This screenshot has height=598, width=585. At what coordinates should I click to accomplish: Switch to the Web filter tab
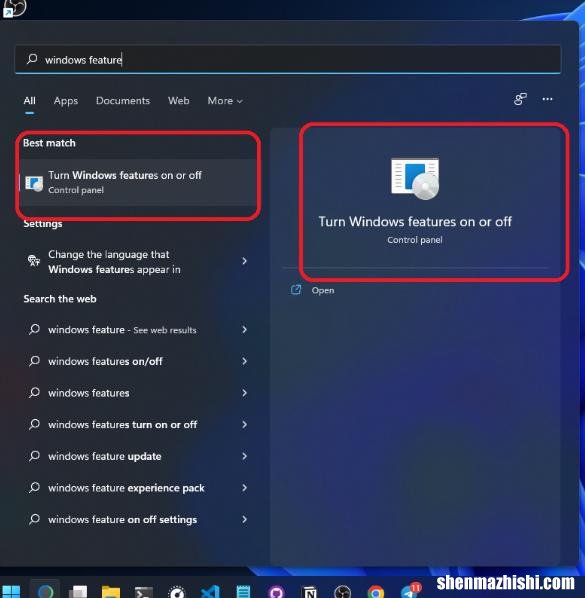[x=178, y=101]
